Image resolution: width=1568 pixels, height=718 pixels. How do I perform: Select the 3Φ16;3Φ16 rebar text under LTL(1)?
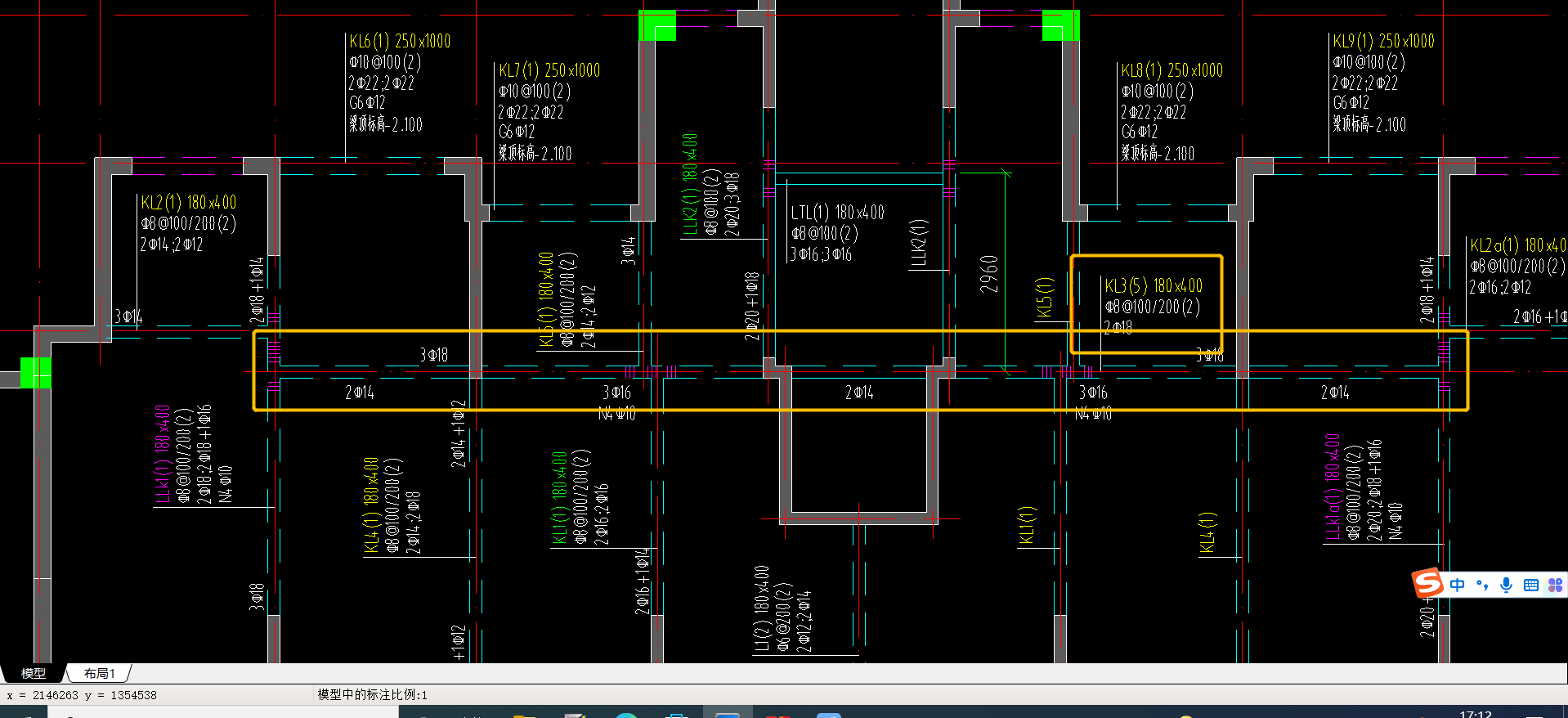point(821,254)
